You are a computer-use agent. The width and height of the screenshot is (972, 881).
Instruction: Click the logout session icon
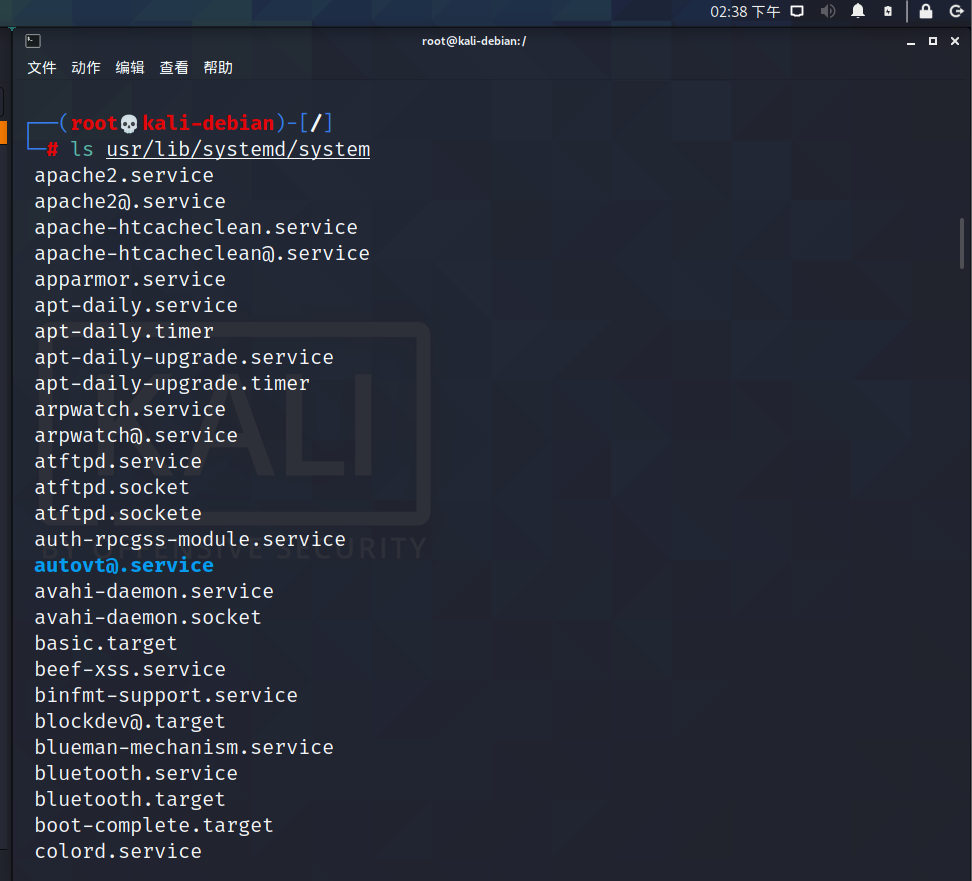click(x=957, y=11)
